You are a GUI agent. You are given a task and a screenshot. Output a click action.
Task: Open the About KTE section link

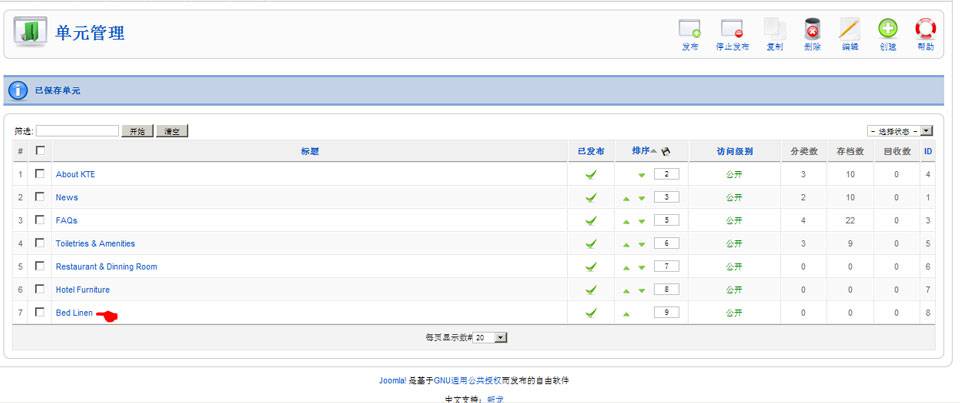(75, 175)
